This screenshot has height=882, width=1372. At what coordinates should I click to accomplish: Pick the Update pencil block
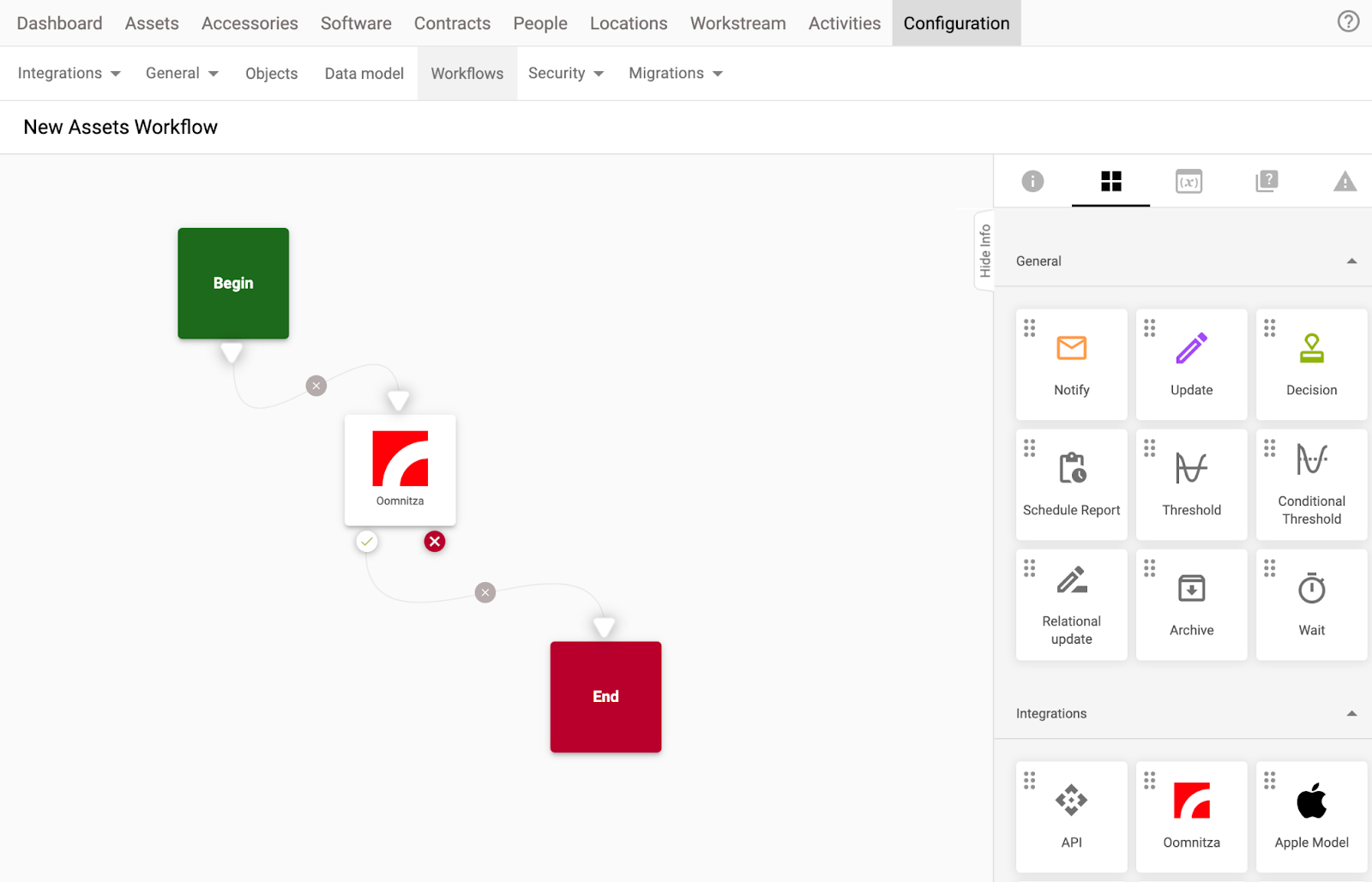click(1191, 364)
